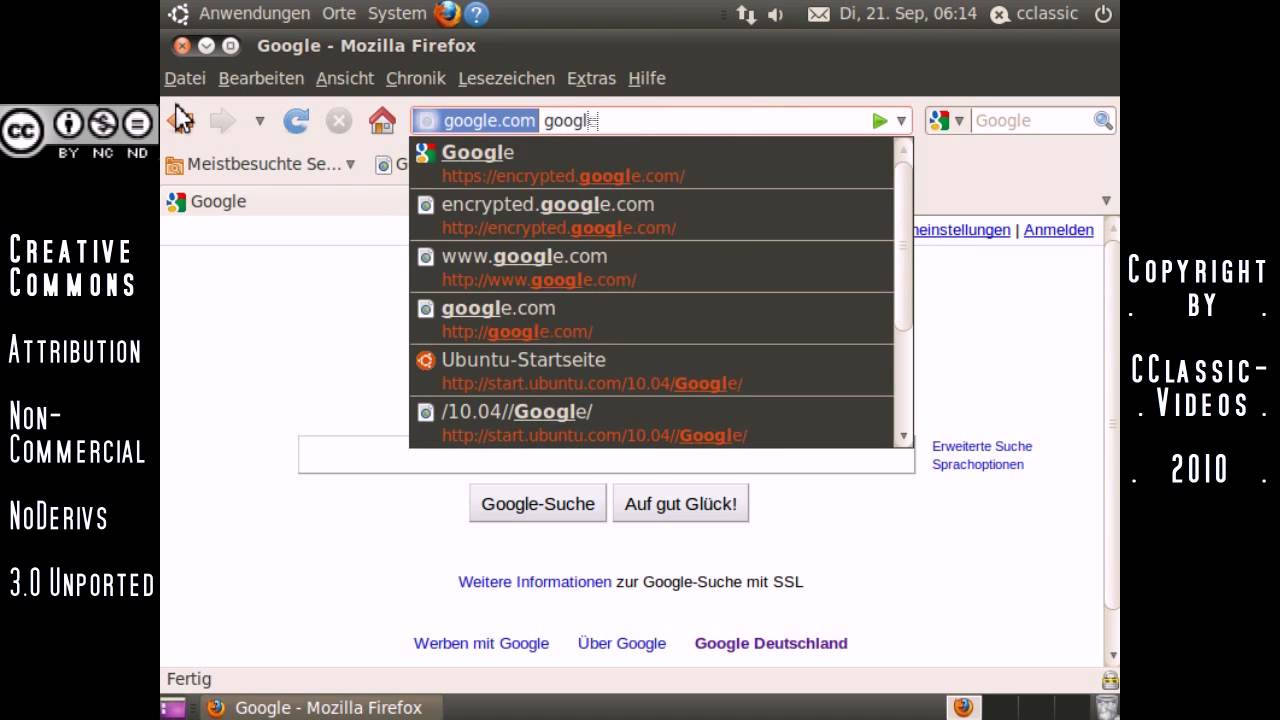Open the Über Google link
Viewport: 1280px width, 720px height.
[622, 644]
